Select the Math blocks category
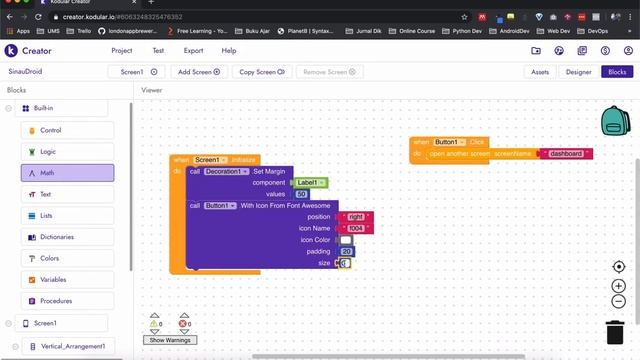640x360 pixels. [x=67, y=173]
